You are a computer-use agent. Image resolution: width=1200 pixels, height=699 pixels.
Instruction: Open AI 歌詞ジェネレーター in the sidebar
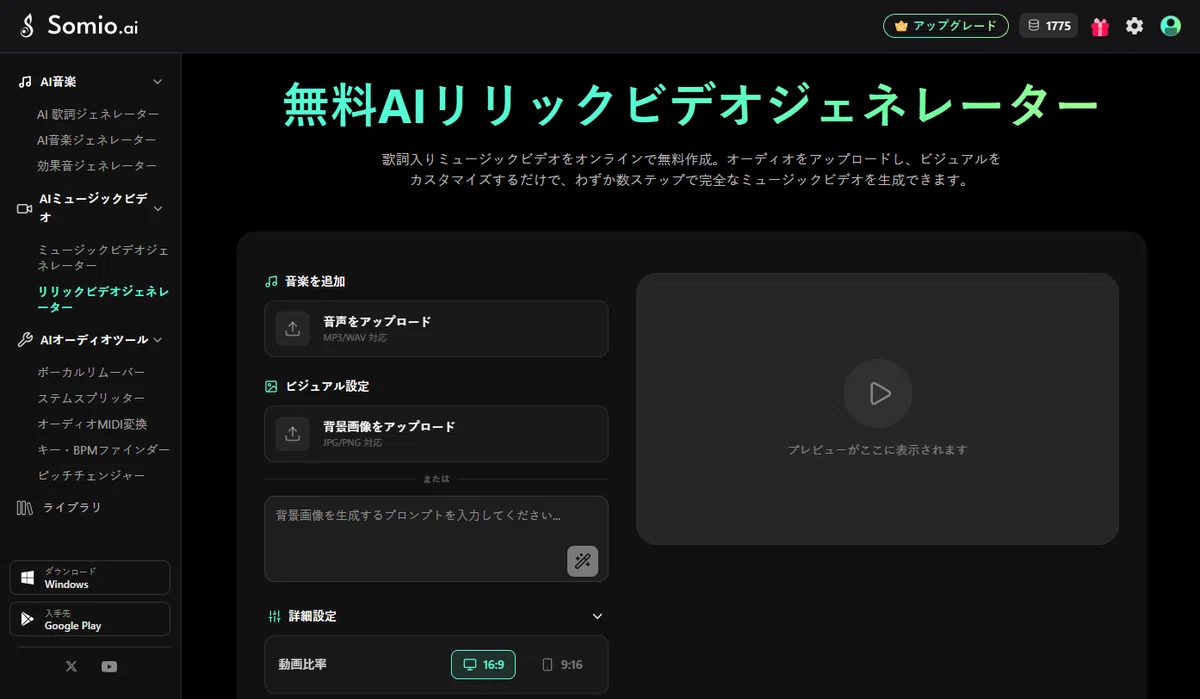coord(98,114)
